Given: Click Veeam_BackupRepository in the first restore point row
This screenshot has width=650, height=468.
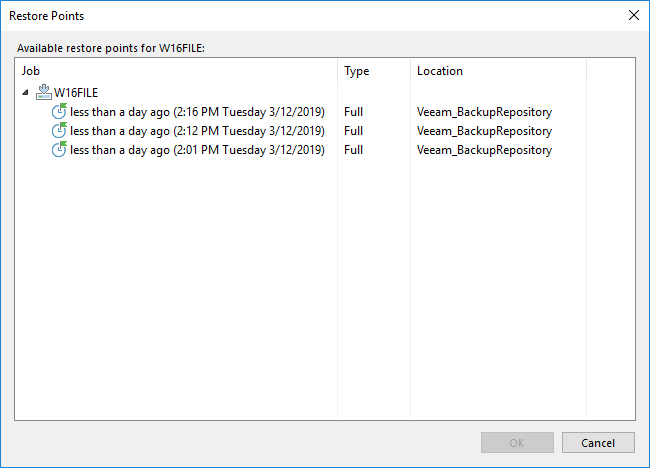Looking at the screenshot, I should point(484,112).
